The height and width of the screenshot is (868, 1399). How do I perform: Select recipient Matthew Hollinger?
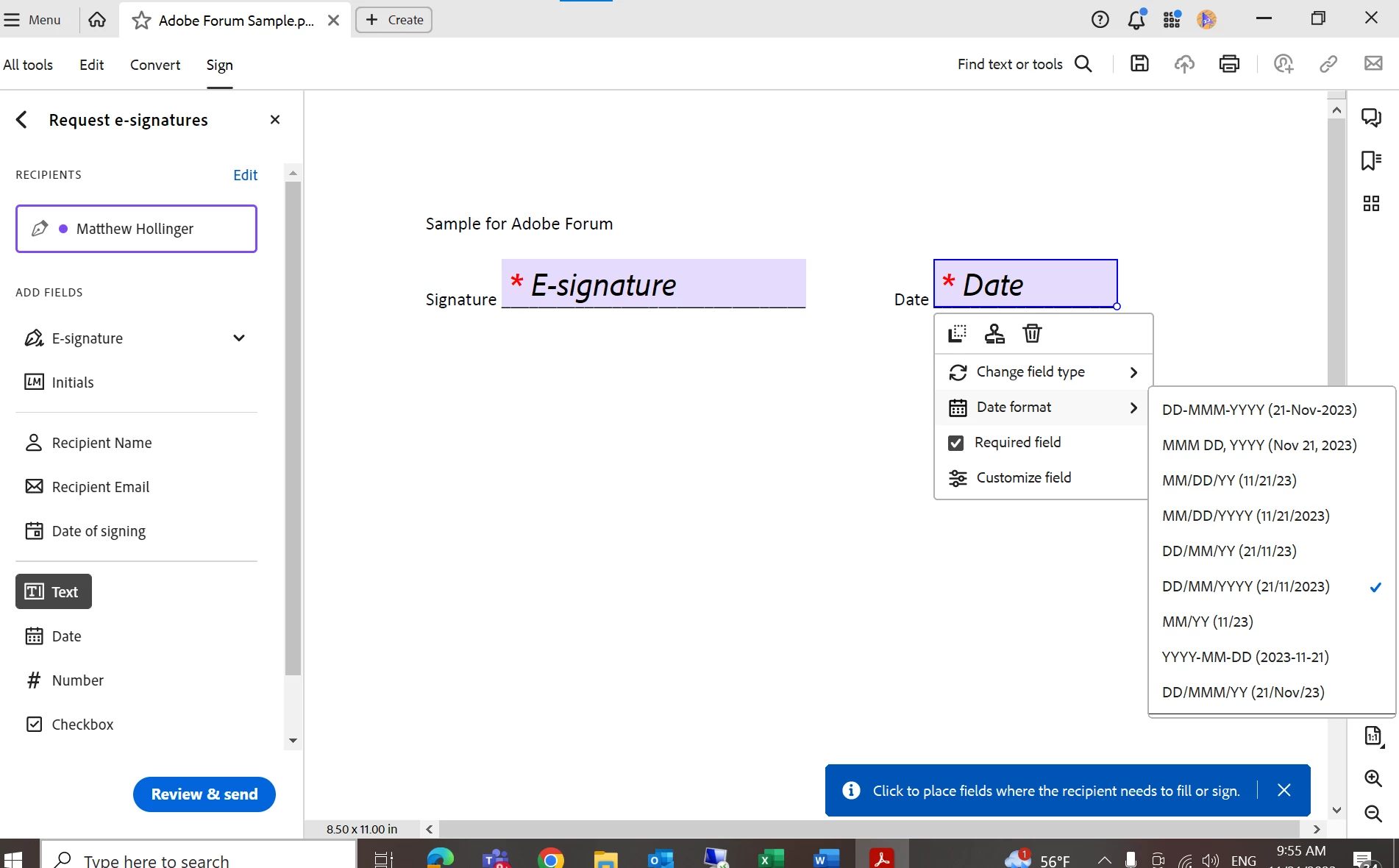click(136, 229)
